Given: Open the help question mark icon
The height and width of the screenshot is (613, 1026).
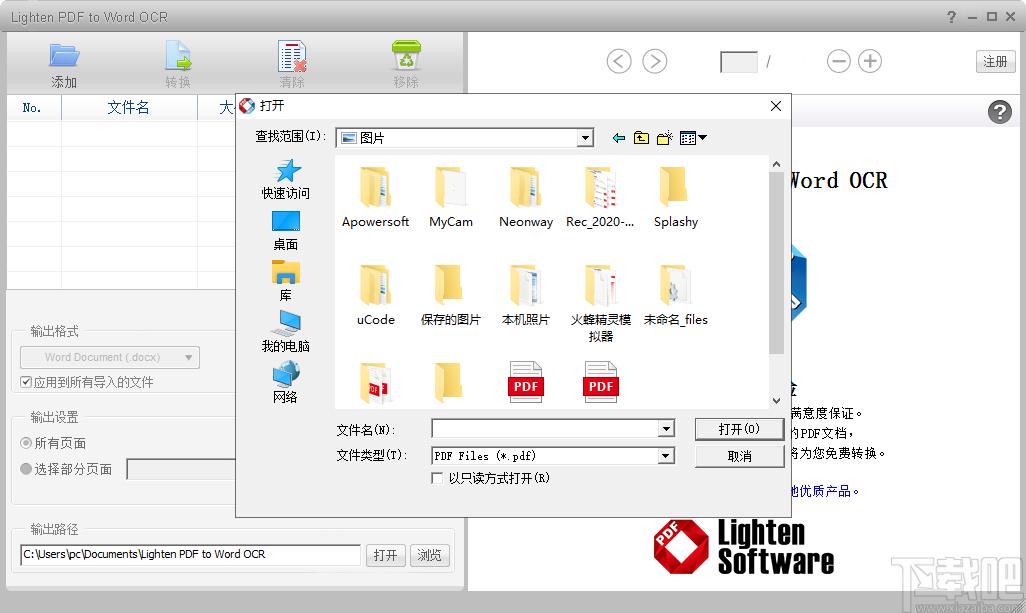Looking at the screenshot, I should coord(999,112).
